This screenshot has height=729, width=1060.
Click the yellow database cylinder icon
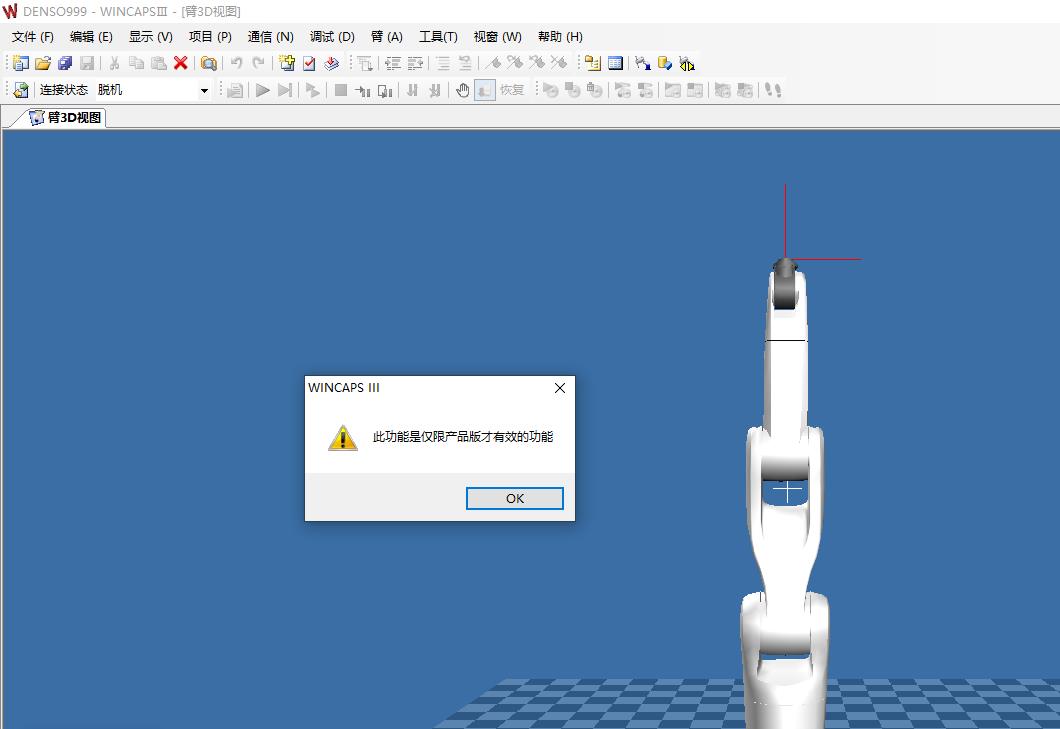point(664,63)
